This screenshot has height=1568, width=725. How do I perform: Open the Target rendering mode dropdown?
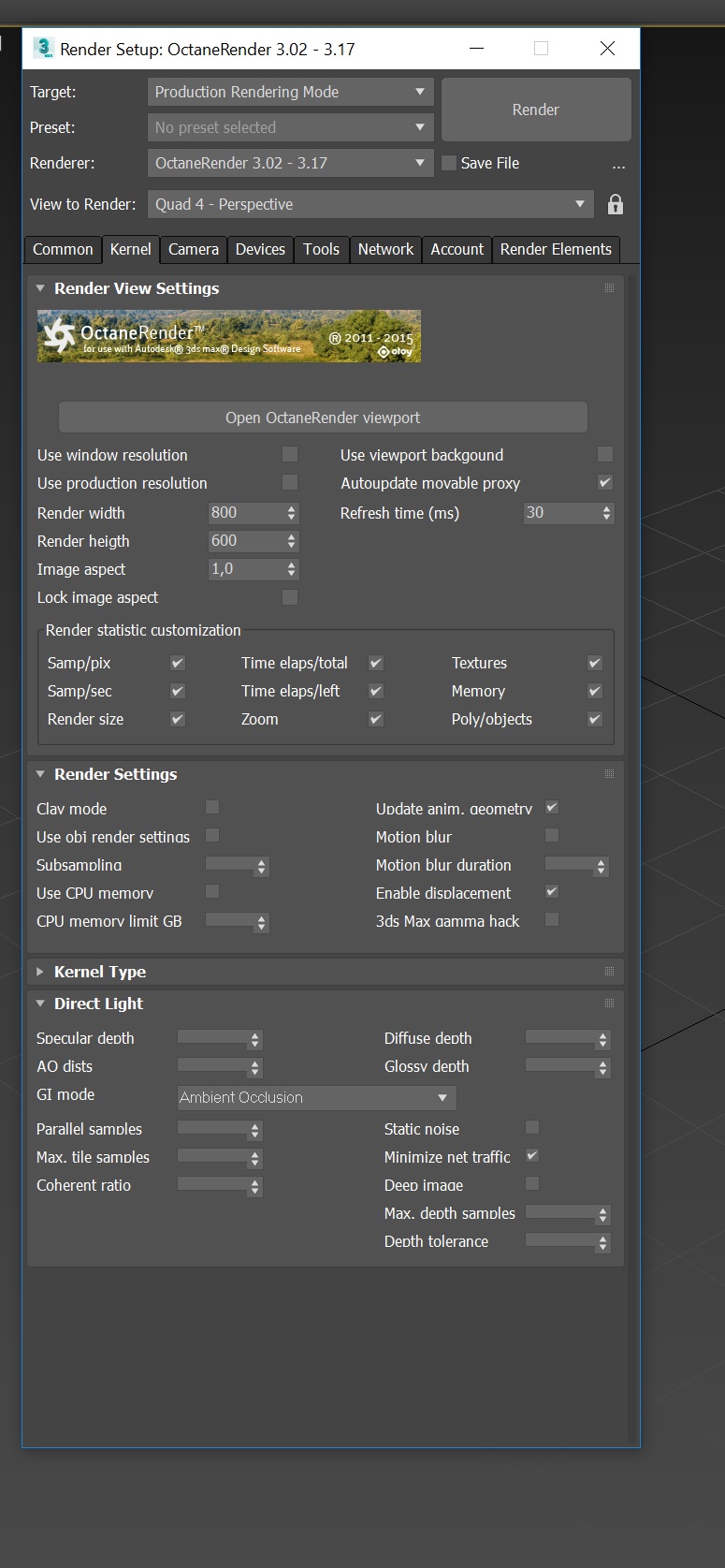(290, 92)
